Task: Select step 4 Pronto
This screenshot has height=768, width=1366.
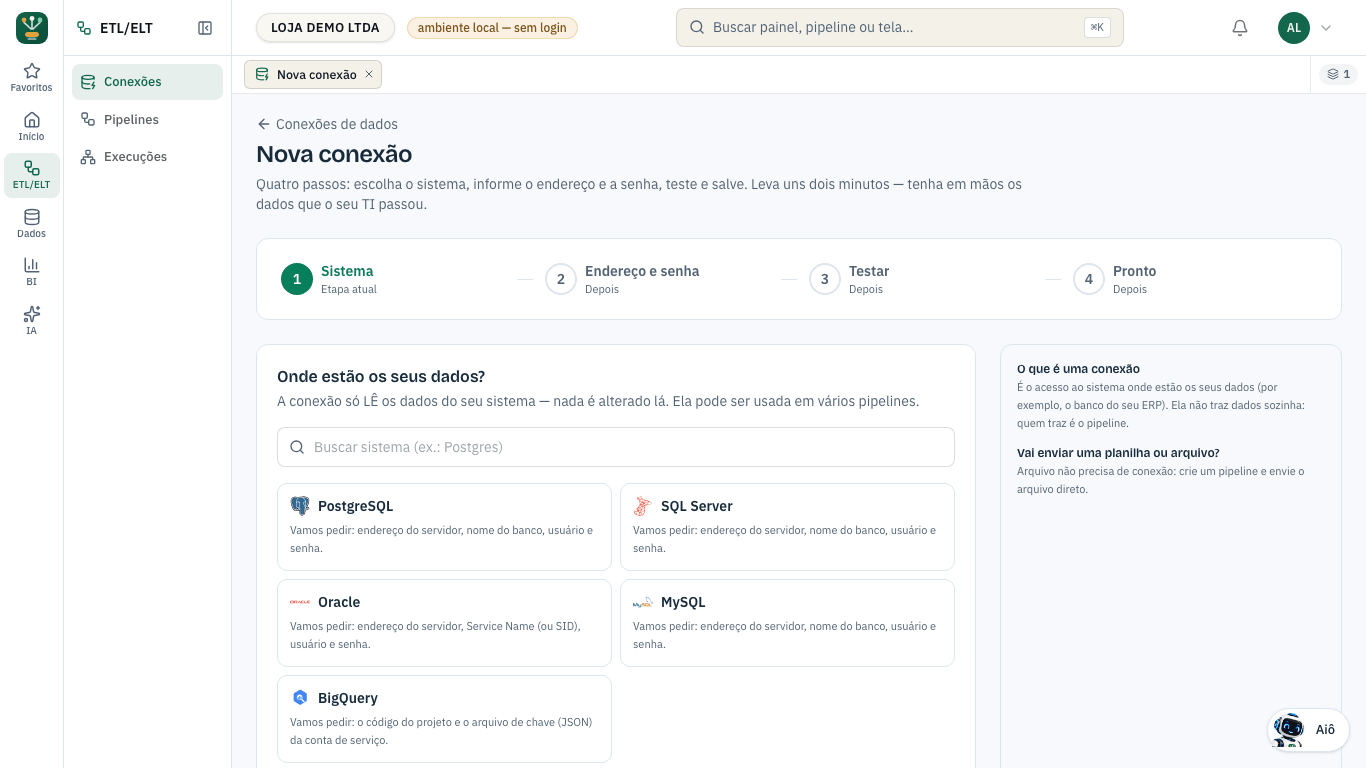Action: (1115, 279)
